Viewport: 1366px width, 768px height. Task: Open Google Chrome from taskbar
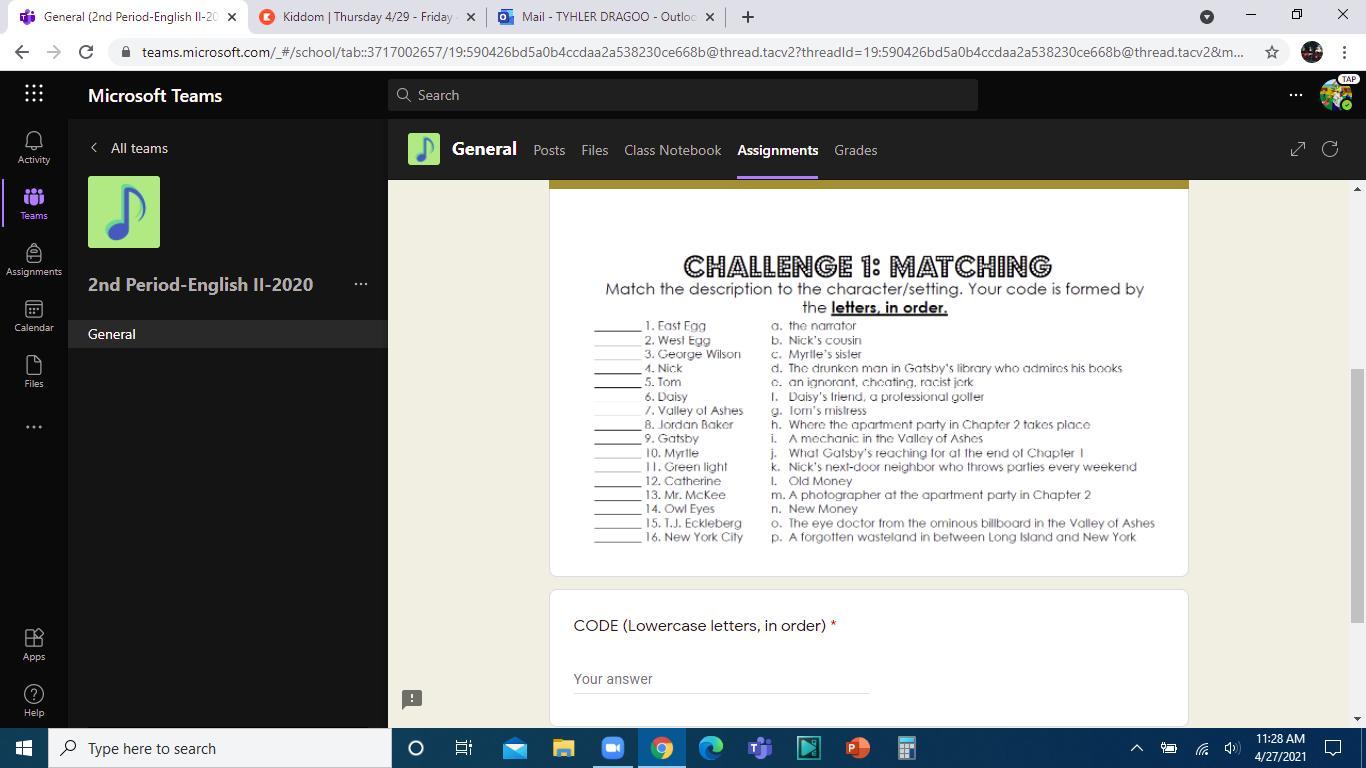pyautogui.click(x=662, y=748)
